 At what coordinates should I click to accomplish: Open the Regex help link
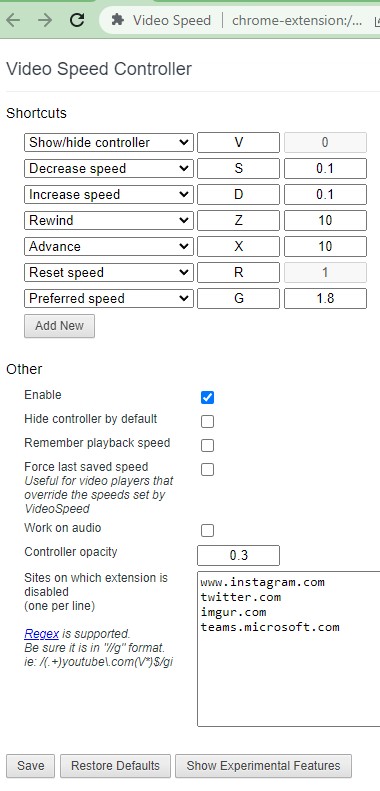[x=41, y=634]
